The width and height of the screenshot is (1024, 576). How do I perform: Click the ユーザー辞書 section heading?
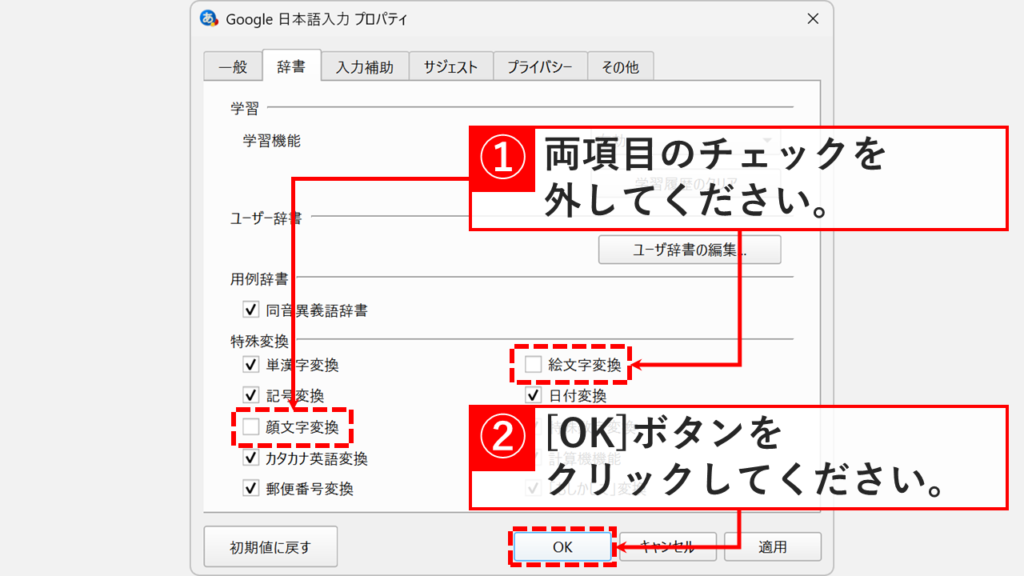click(x=266, y=218)
